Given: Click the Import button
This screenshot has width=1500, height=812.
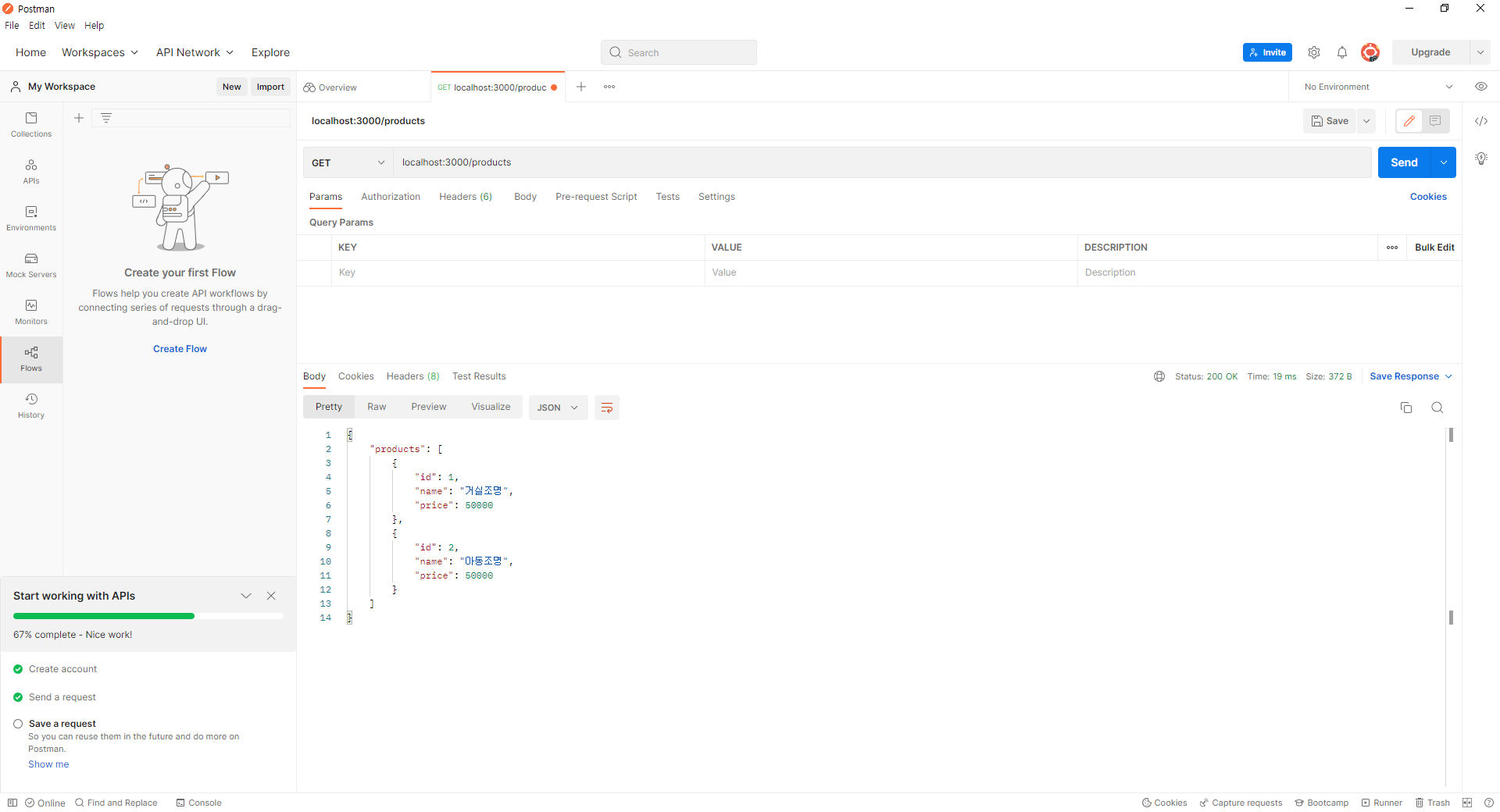Looking at the screenshot, I should pos(270,87).
